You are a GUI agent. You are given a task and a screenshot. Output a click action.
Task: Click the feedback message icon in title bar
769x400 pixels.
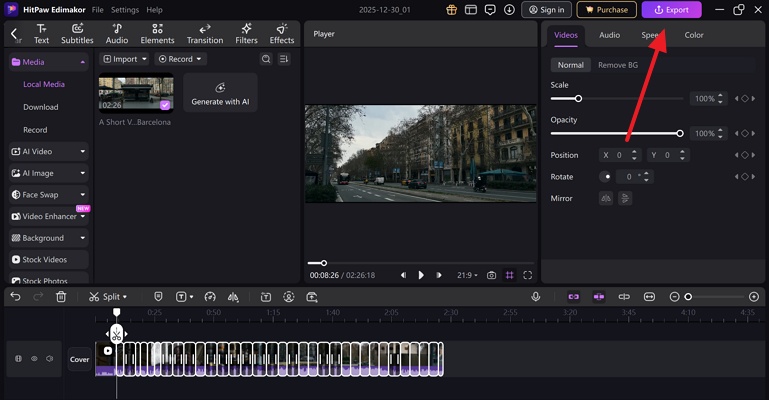(x=490, y=10)
